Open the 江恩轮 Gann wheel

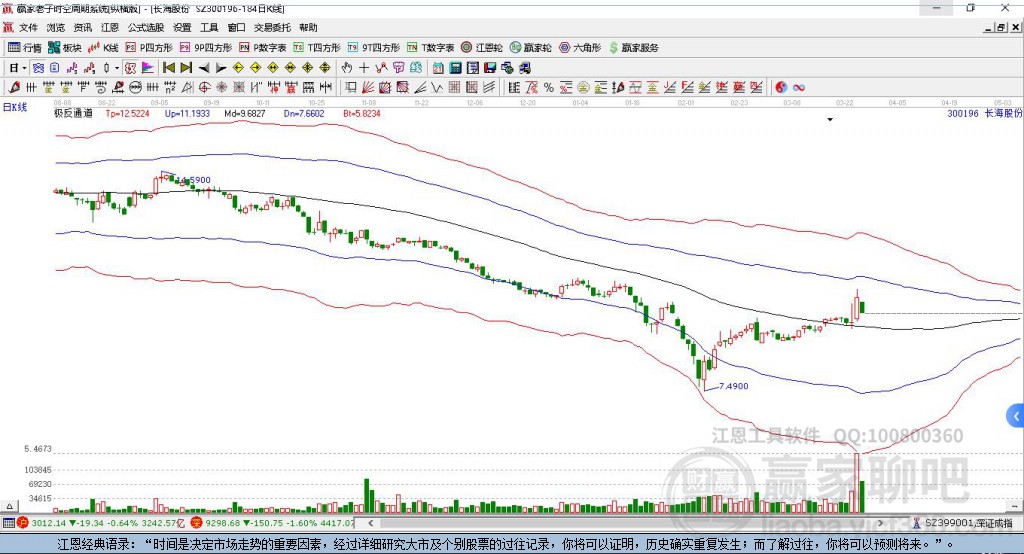tap(482, 48)
